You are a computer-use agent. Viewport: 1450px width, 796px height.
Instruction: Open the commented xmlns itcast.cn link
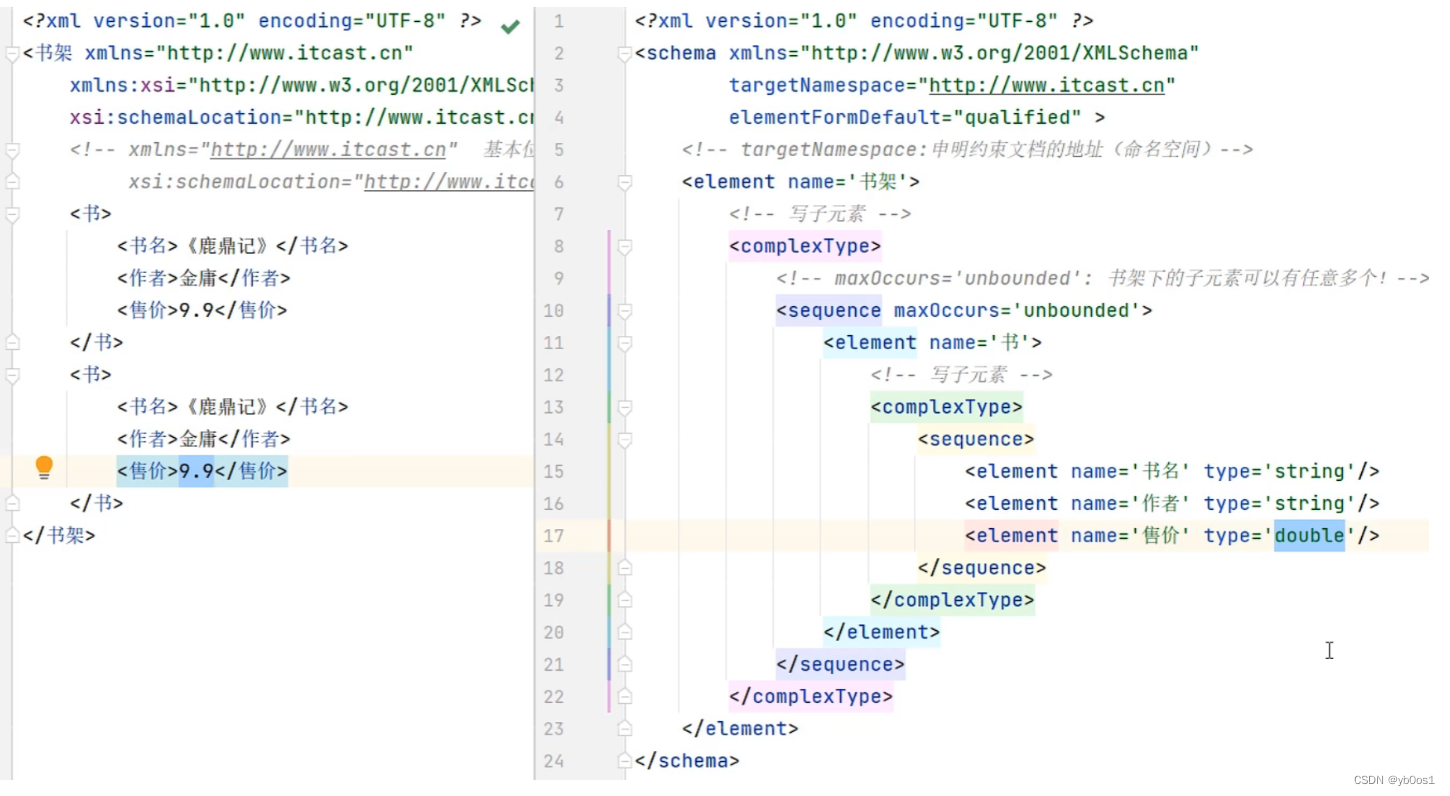point(328,150)
